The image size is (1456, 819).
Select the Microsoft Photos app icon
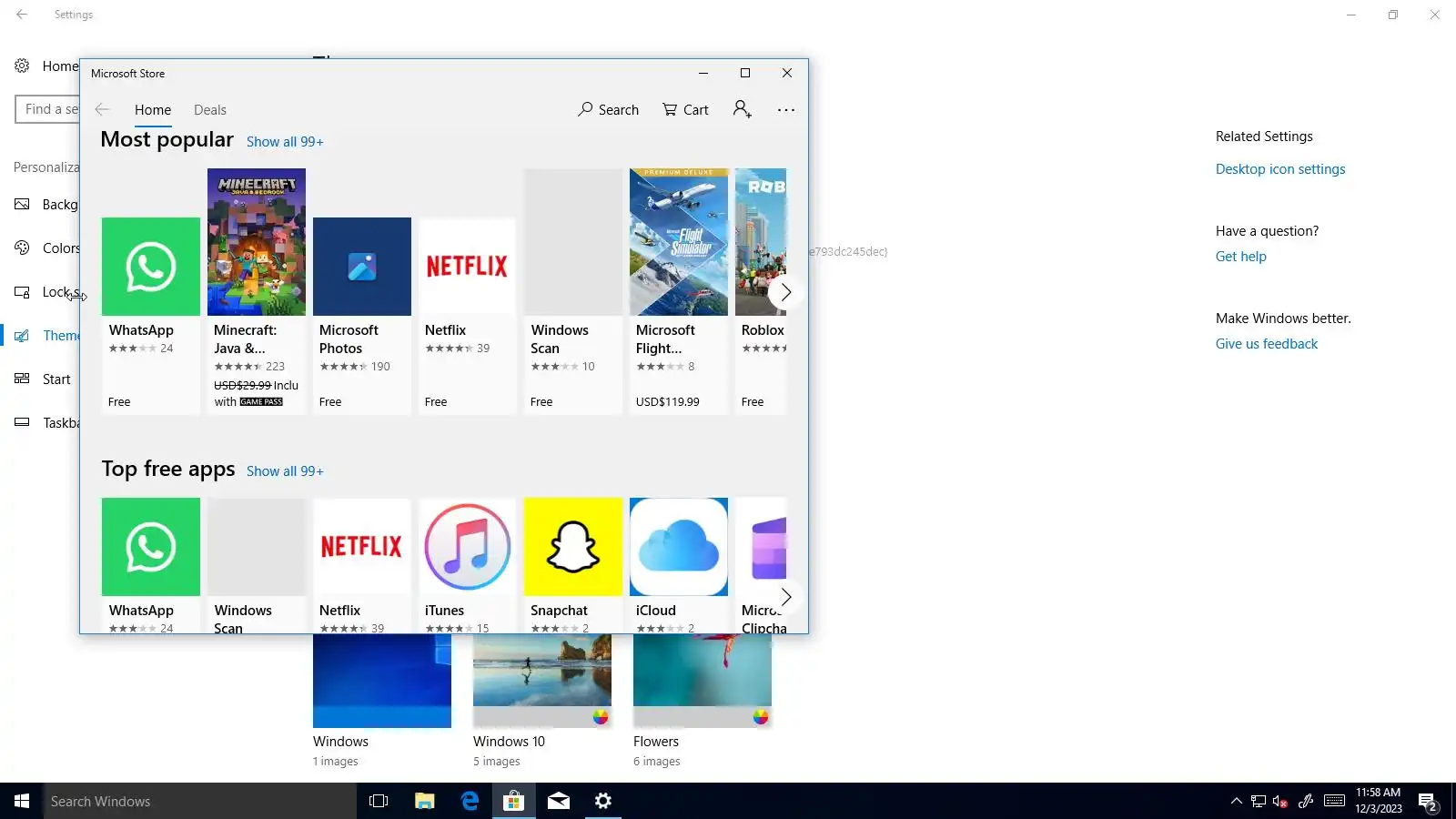coord(362,267)
